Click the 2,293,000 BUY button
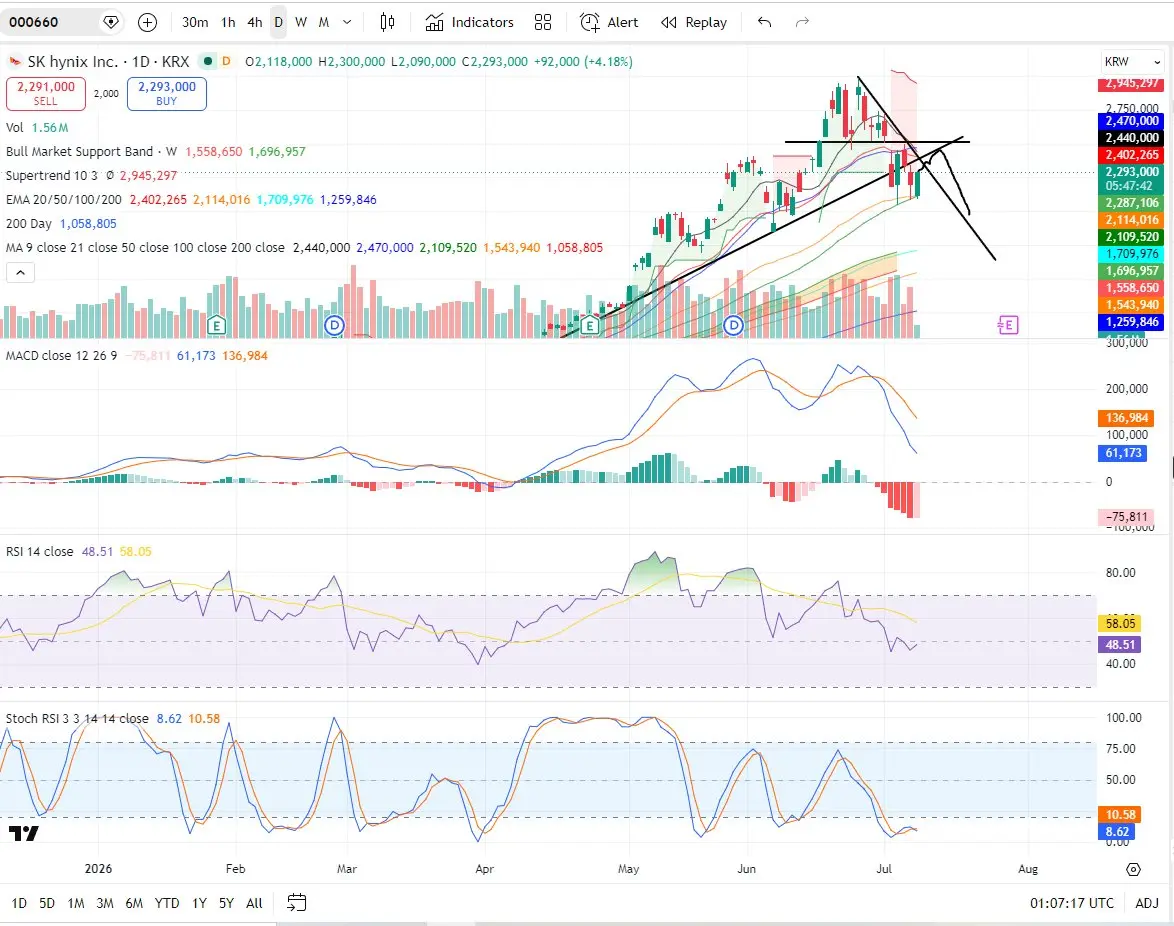1174x926 pixels. click(x=167, y=94)
